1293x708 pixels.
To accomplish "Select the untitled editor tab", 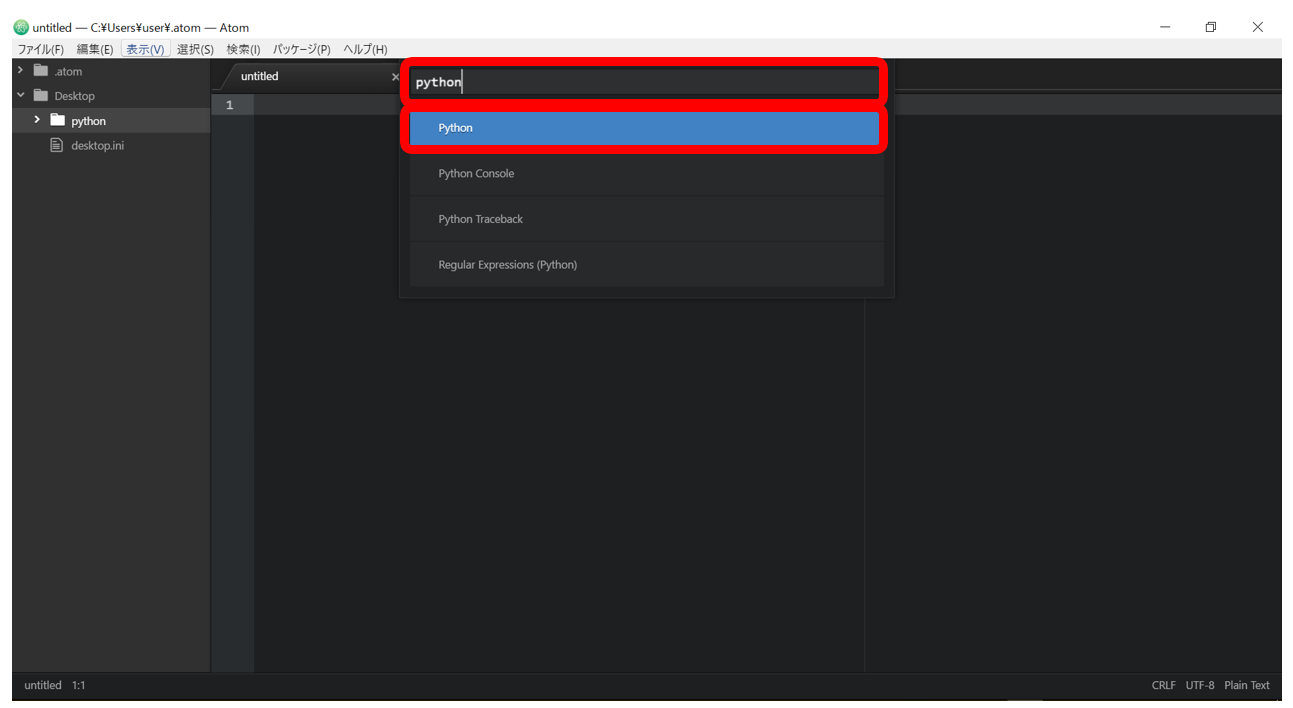I will pos(260,77).
